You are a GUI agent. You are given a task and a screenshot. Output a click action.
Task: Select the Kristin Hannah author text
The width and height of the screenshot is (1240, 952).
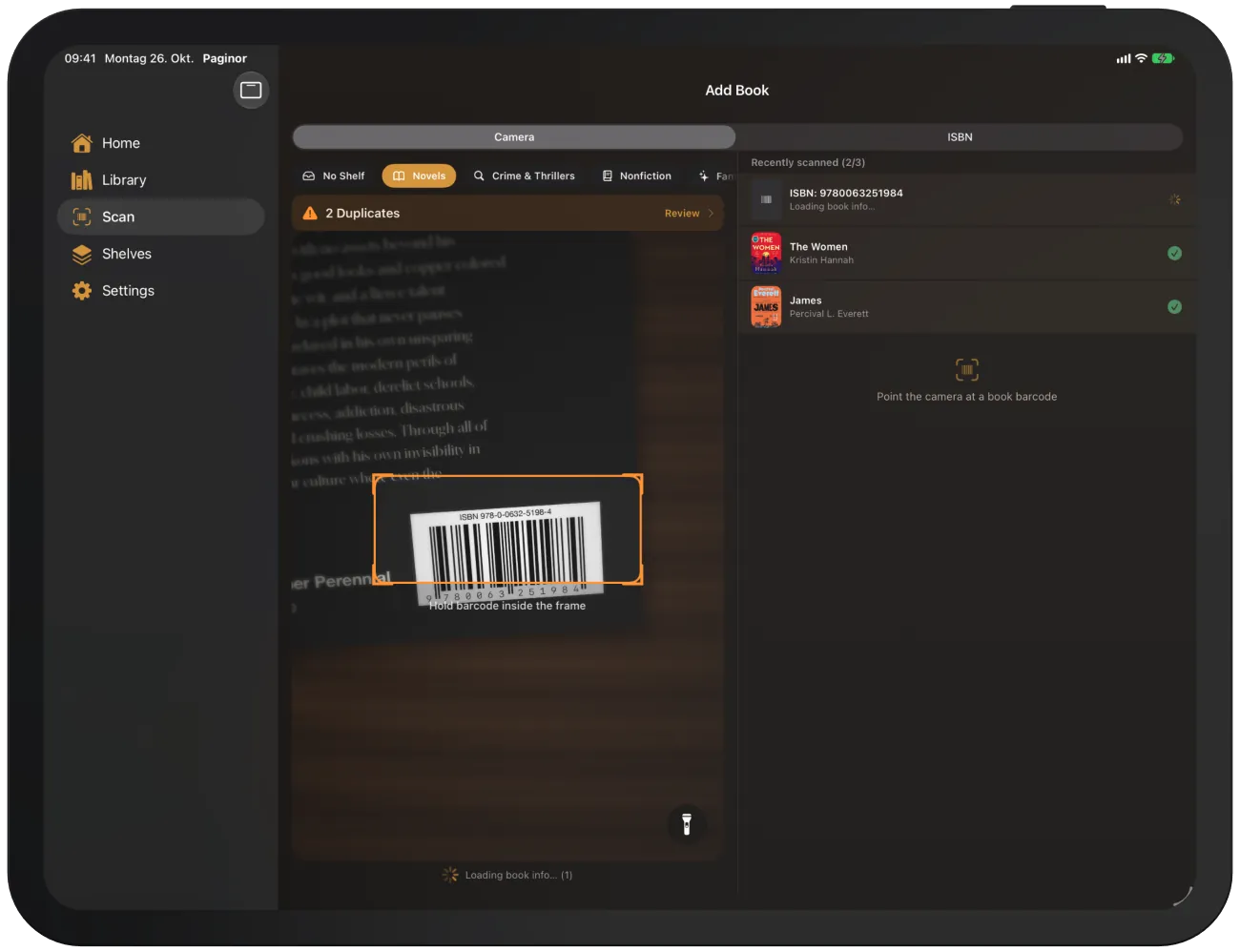click(x=821, y=260)
